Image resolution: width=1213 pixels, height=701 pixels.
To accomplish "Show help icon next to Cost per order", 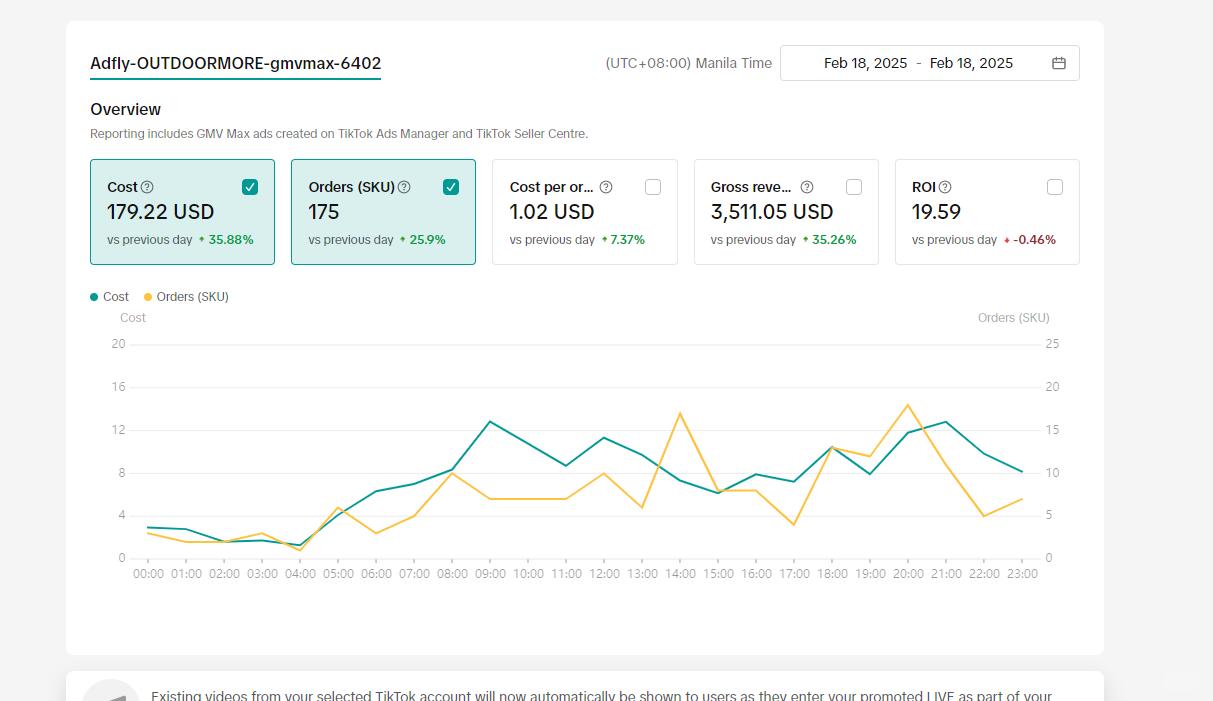I will pos(606,187).
